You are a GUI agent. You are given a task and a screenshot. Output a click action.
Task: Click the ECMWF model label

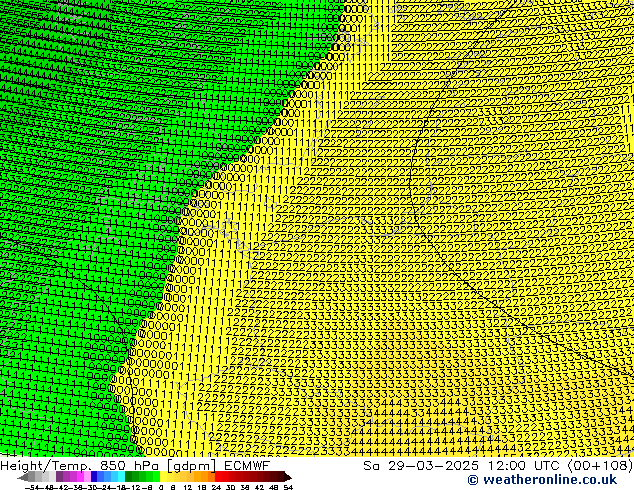[x=247, y=465]
